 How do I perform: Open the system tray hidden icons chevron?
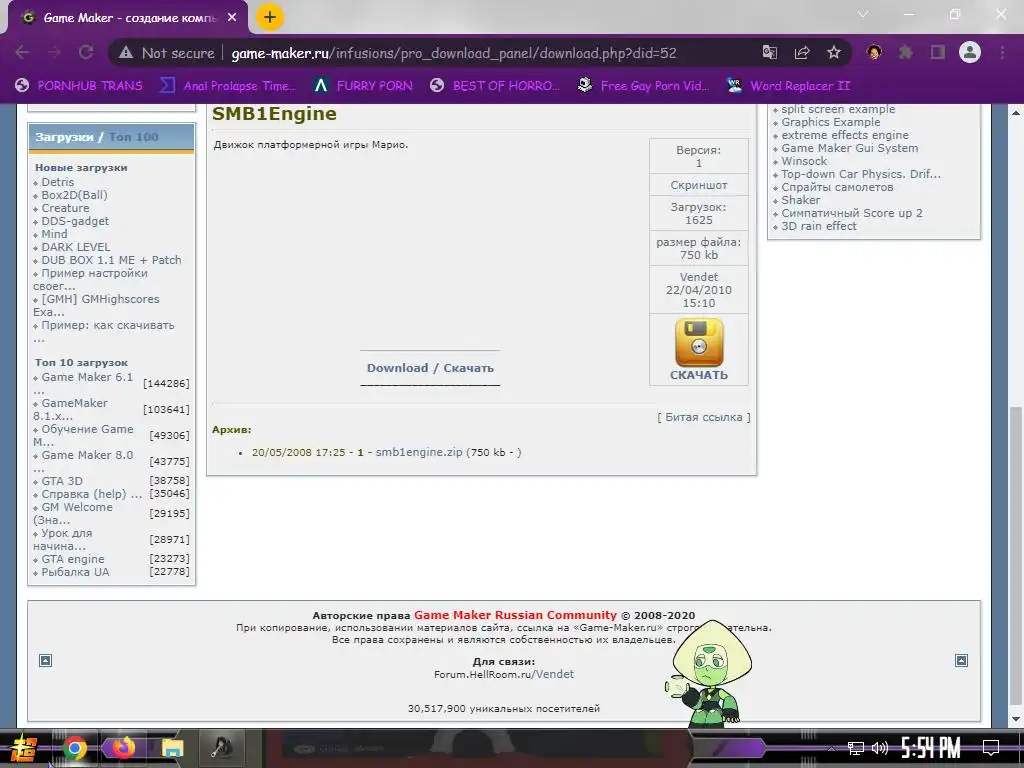[x=831, y=748]
